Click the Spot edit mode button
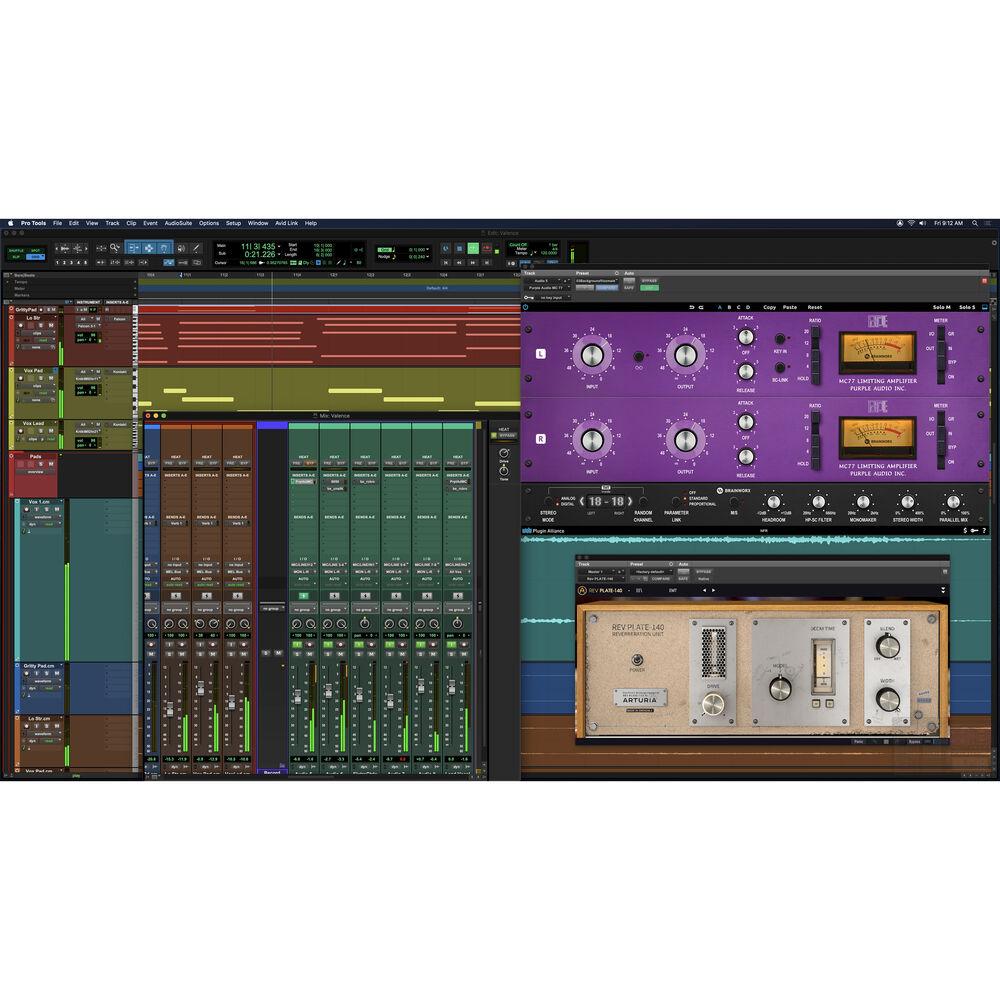 click(35, 251)
